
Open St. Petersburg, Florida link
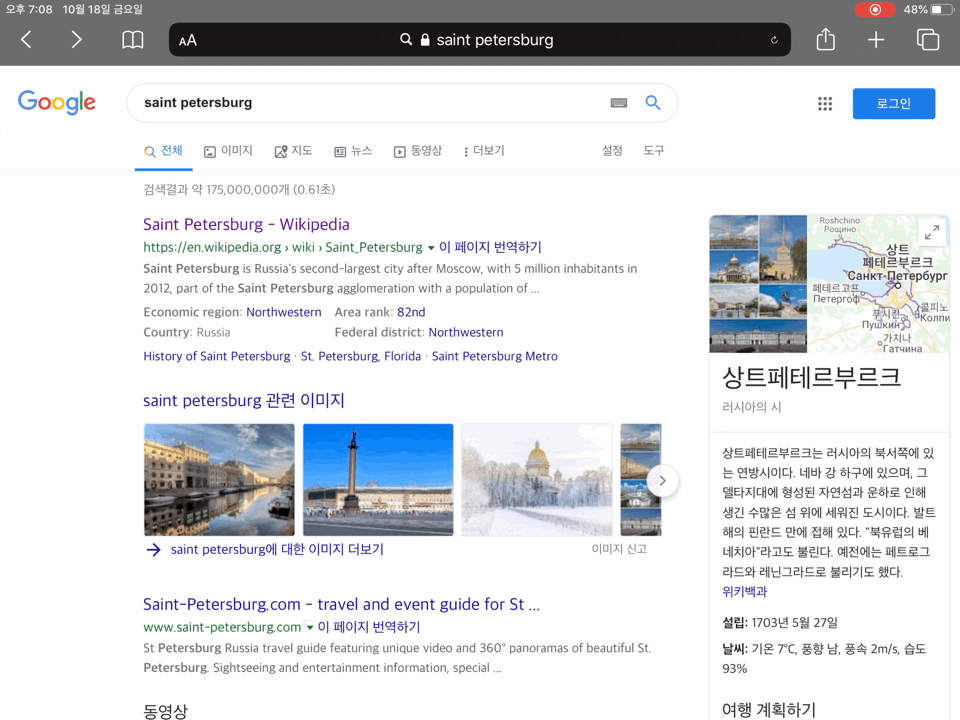(x=361, y=356)
